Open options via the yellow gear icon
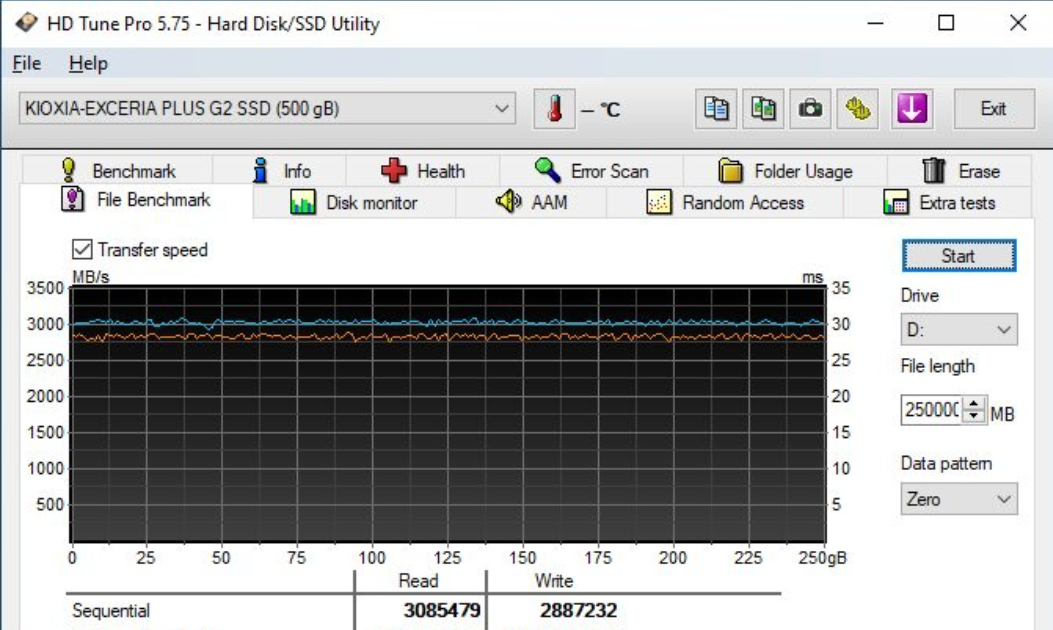The image size is (1053, 630). (858, 109)
